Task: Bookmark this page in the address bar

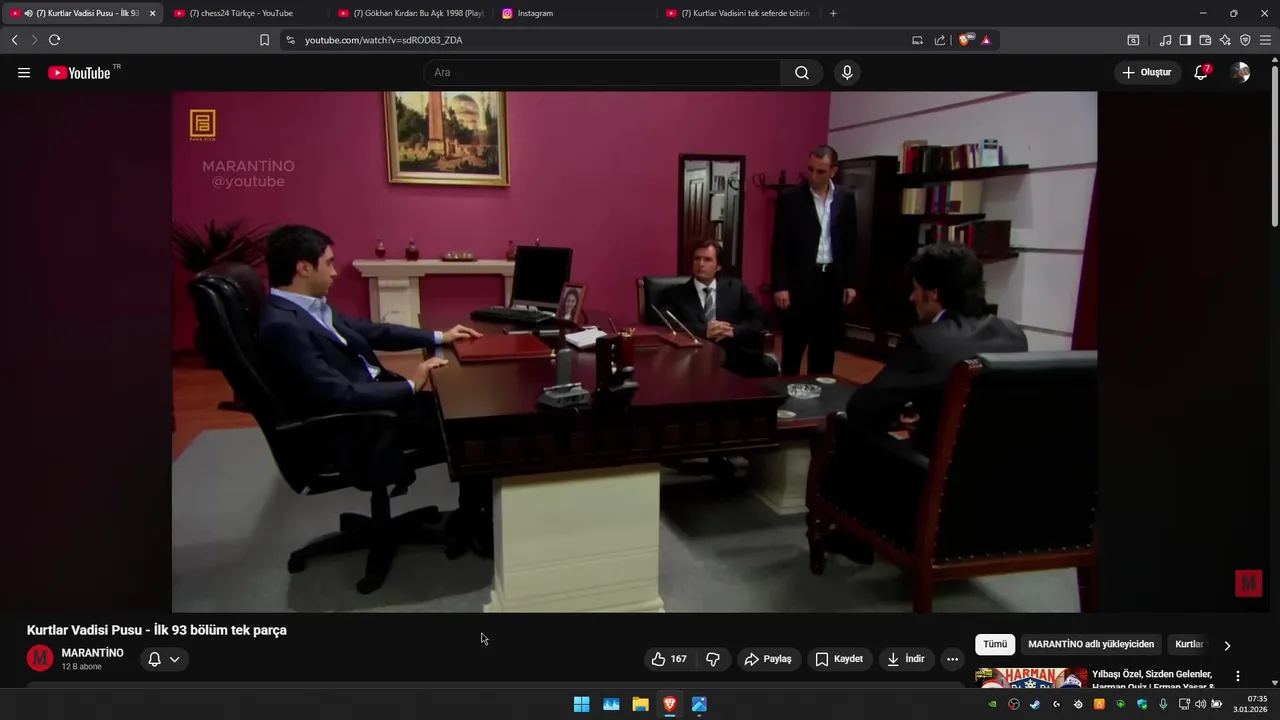Action: [x=264, y=40]
